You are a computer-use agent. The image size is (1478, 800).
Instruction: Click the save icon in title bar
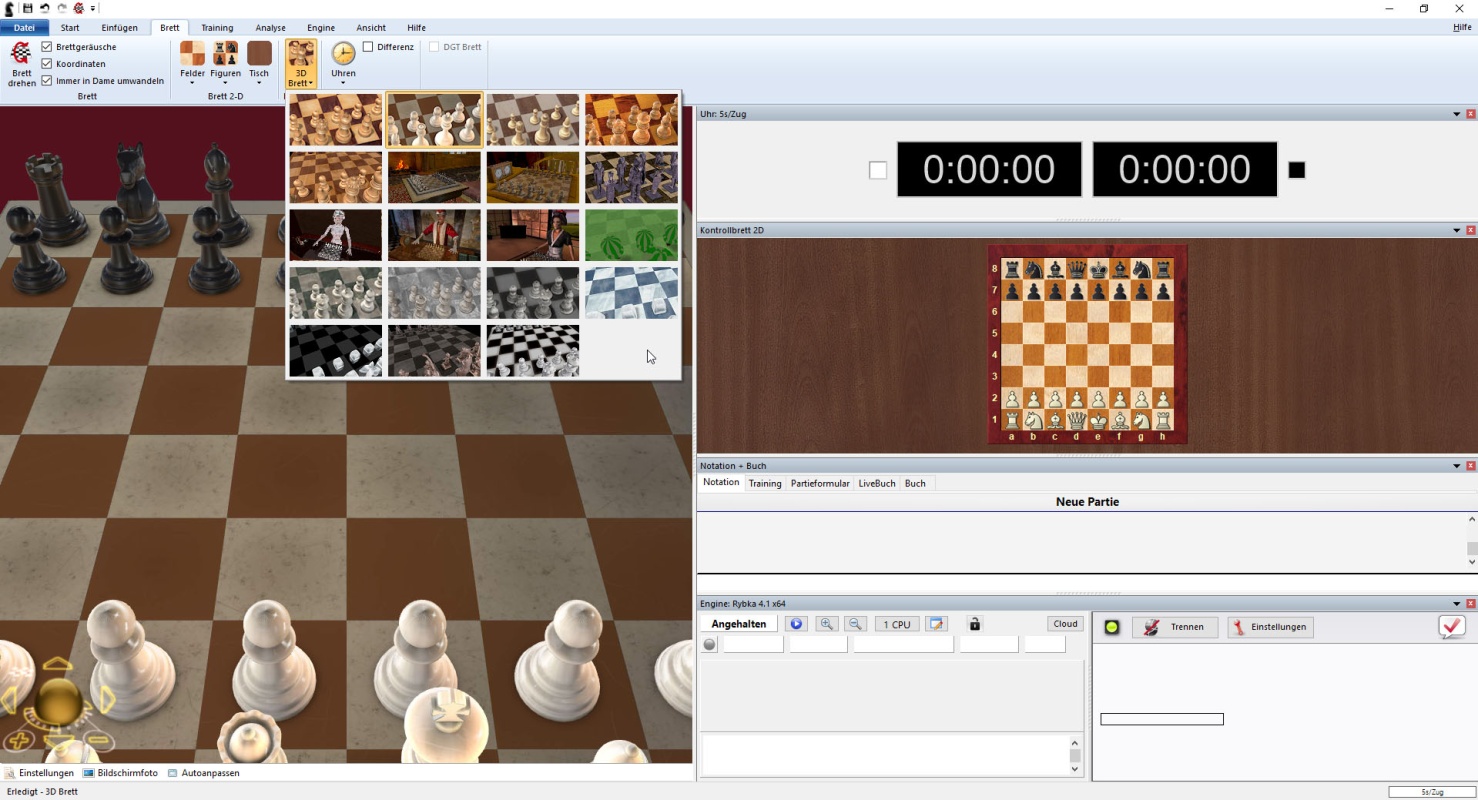point(28,8)
